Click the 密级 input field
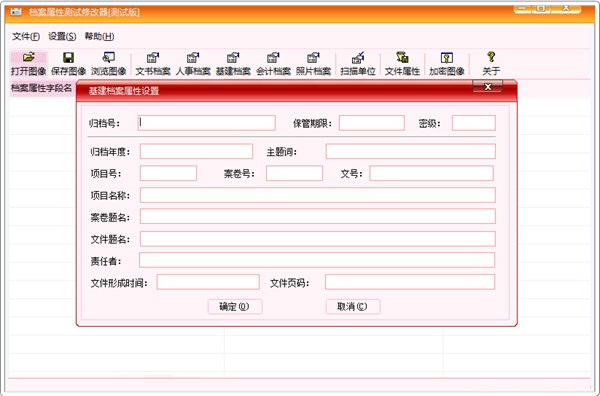600x396 pixels. pos(474,123)
